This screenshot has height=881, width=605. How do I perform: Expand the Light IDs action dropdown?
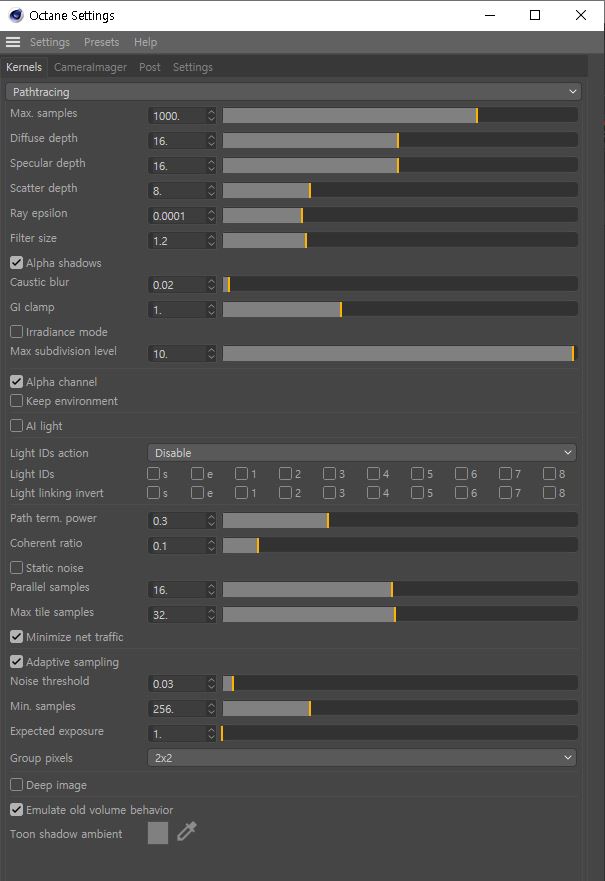[361, 453]
